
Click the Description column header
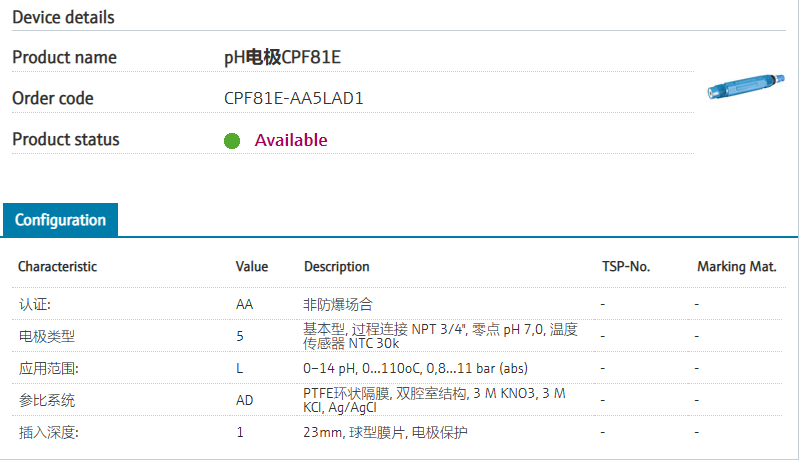[337, 267]
